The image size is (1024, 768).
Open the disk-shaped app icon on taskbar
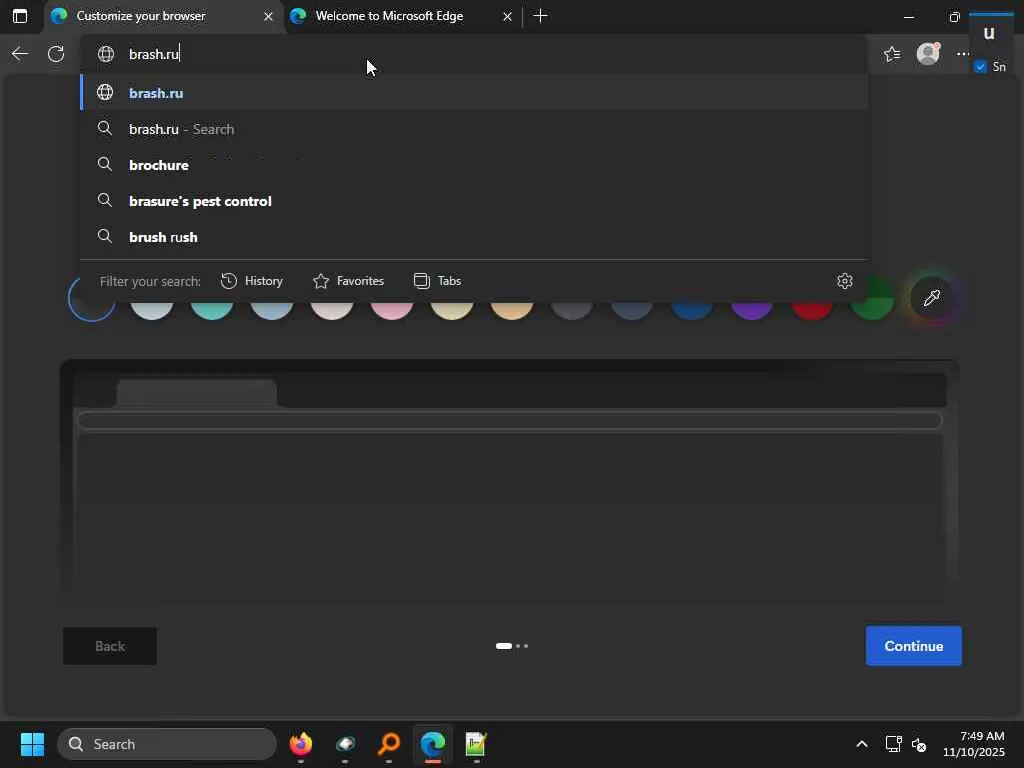pyautogui.click(x=345, y=744)
